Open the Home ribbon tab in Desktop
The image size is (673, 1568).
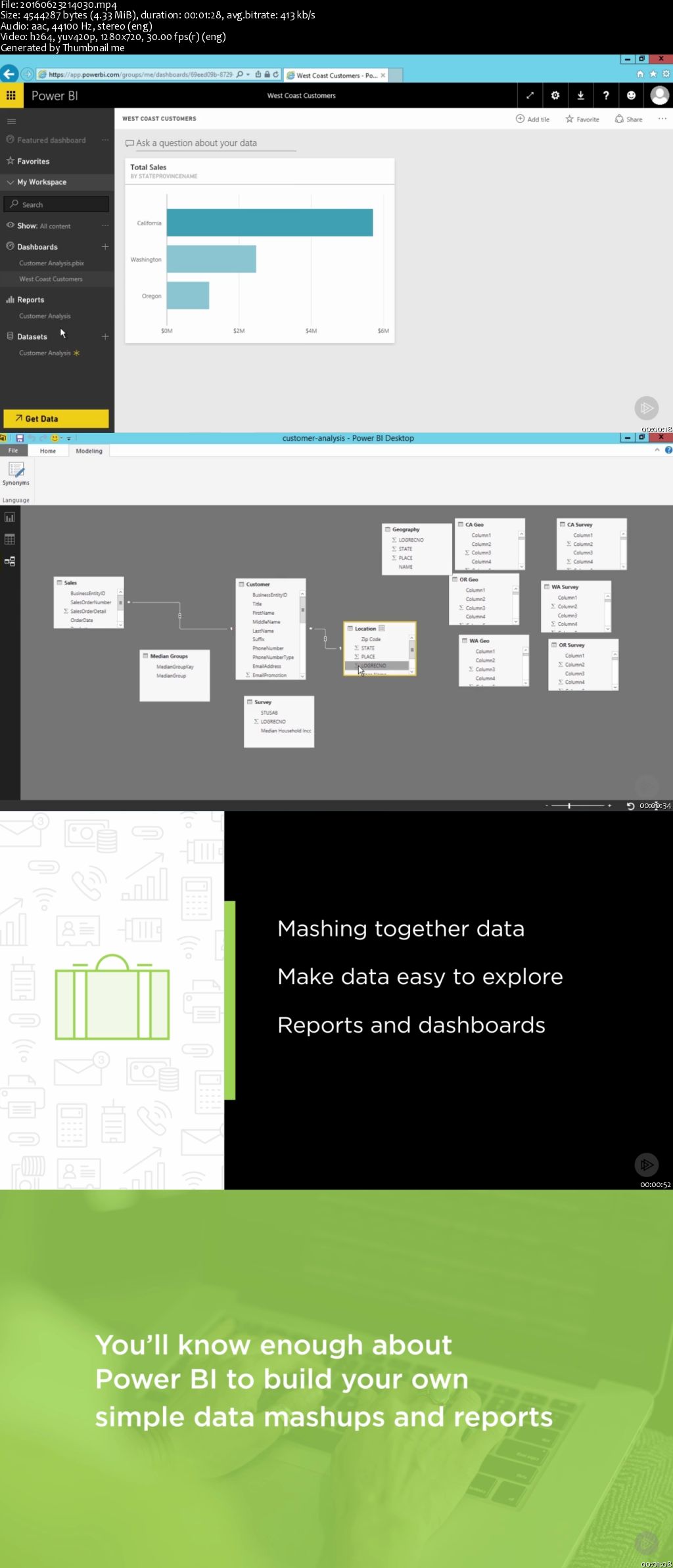[48, 451]
